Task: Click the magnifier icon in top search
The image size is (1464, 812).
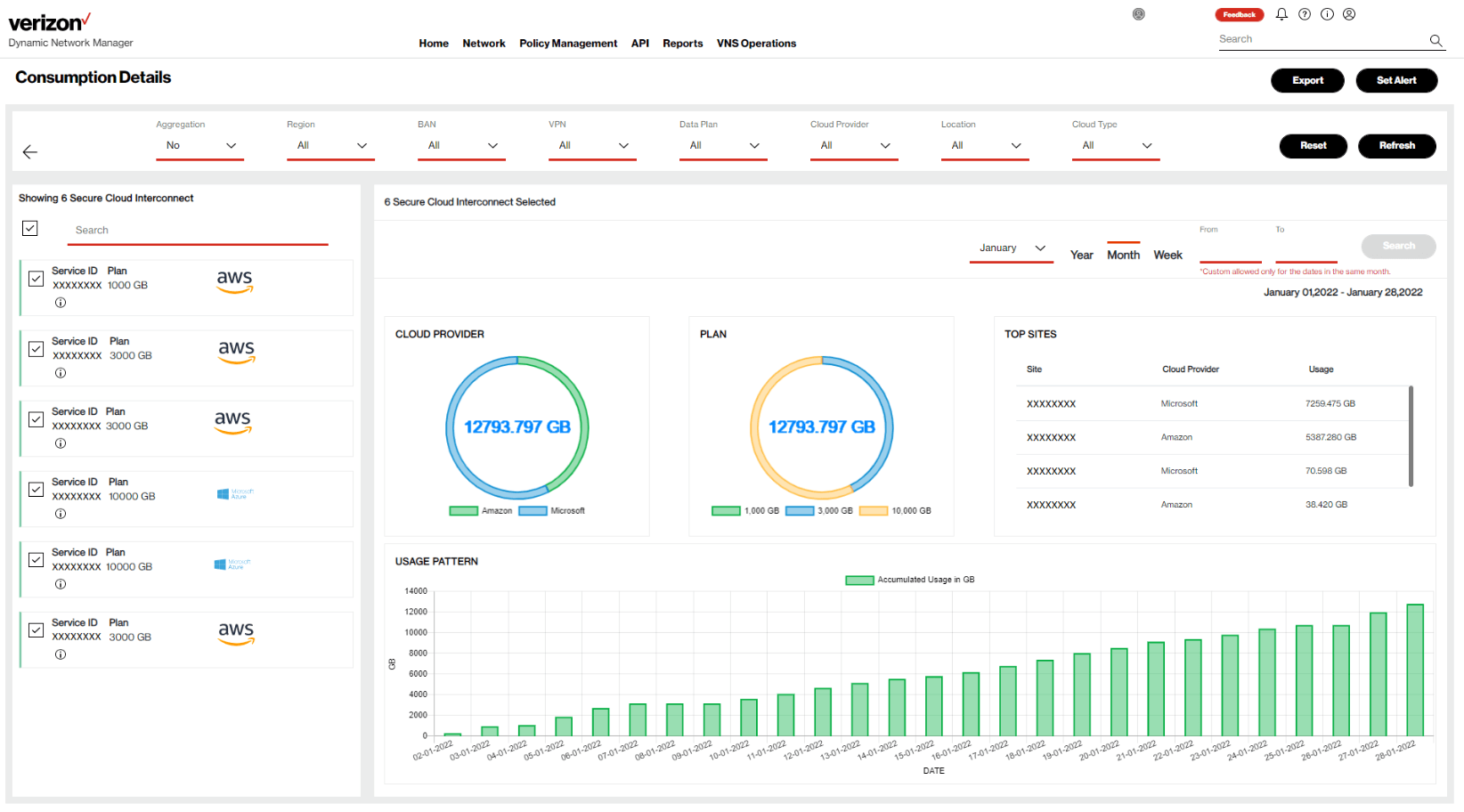Action: 1436,40
